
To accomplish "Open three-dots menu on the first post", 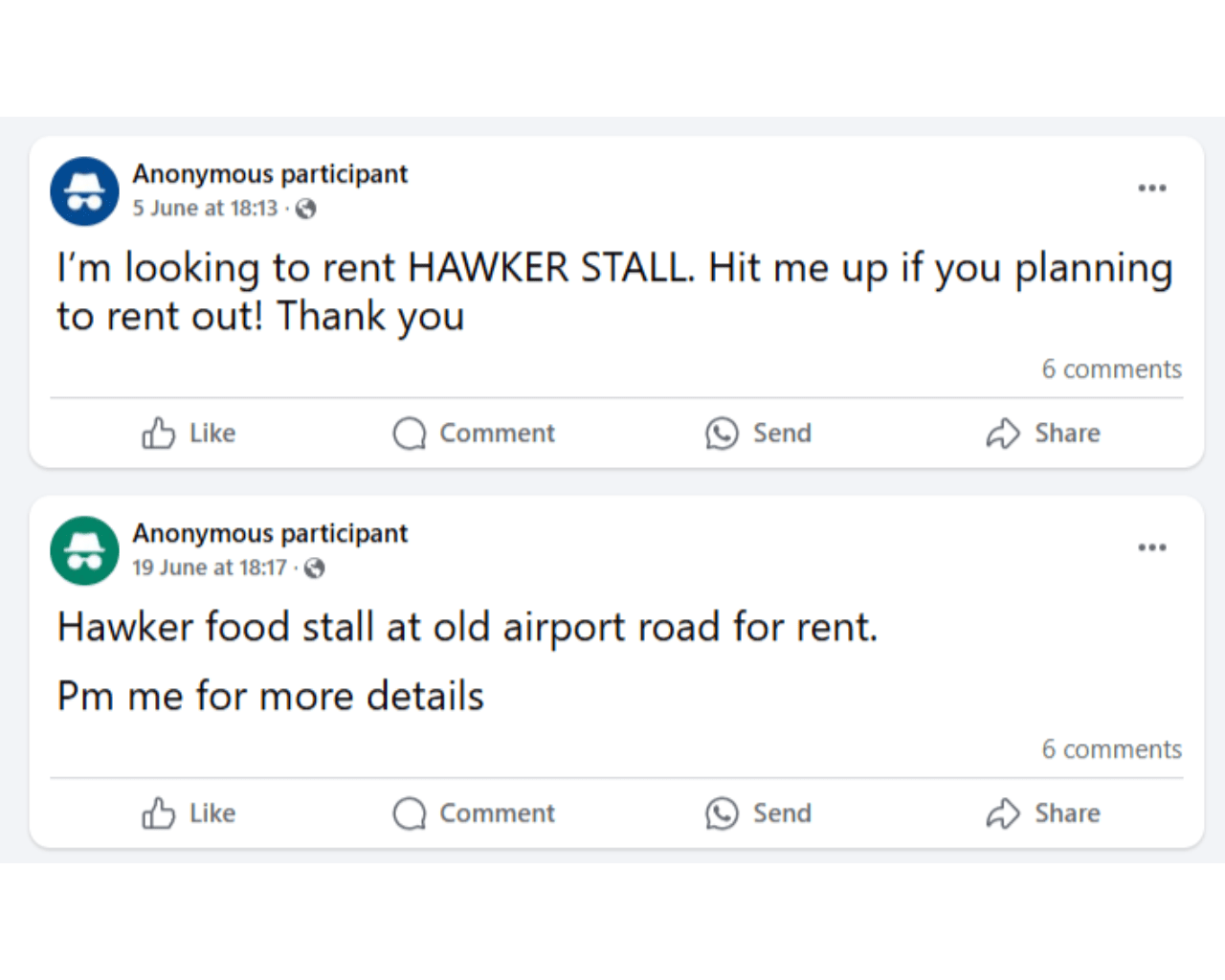I will coord(1152,188).
